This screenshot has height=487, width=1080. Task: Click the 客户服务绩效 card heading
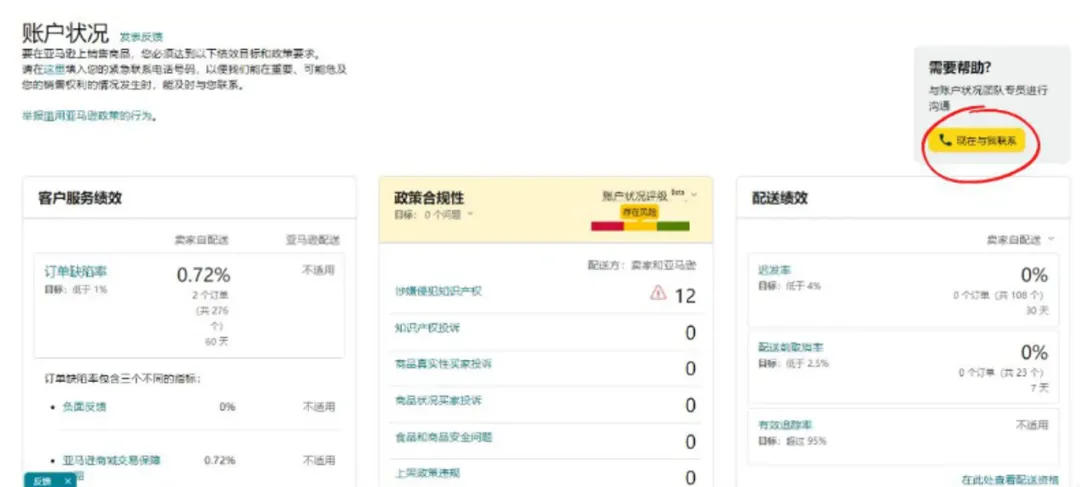pyautogui.click(x=80, y=198)
